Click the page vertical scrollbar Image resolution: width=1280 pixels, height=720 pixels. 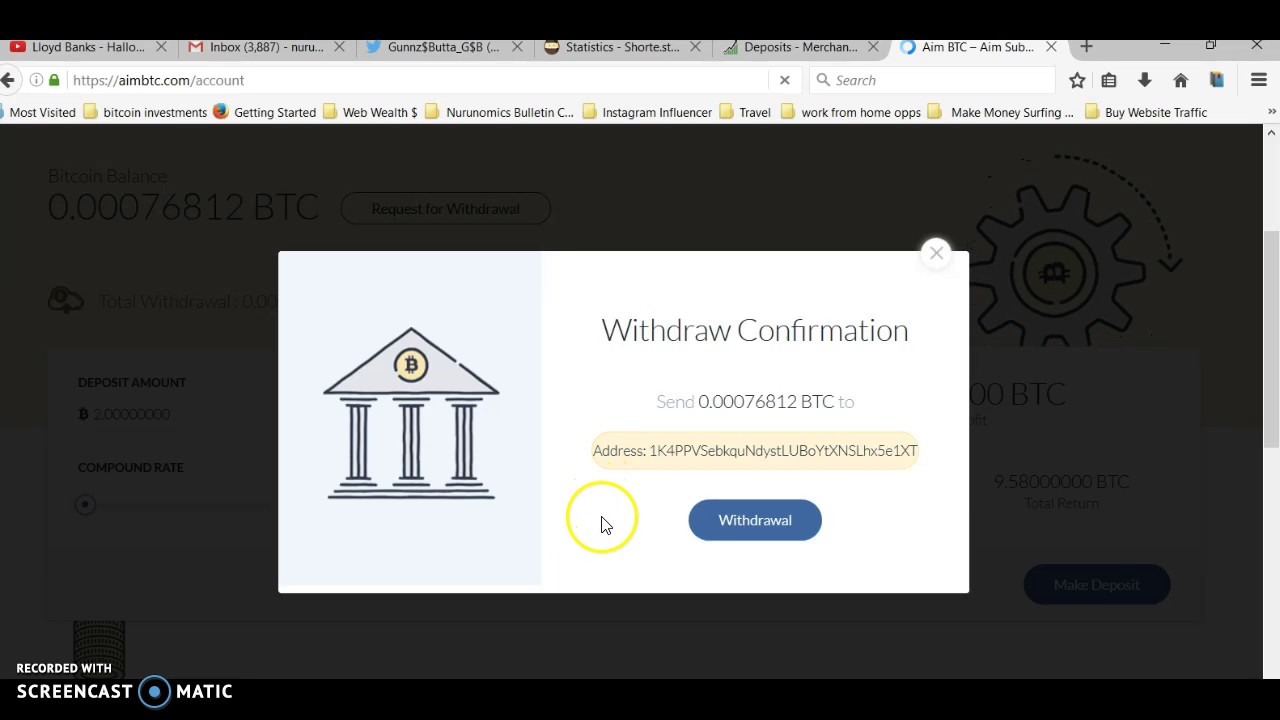point(1271,340)
